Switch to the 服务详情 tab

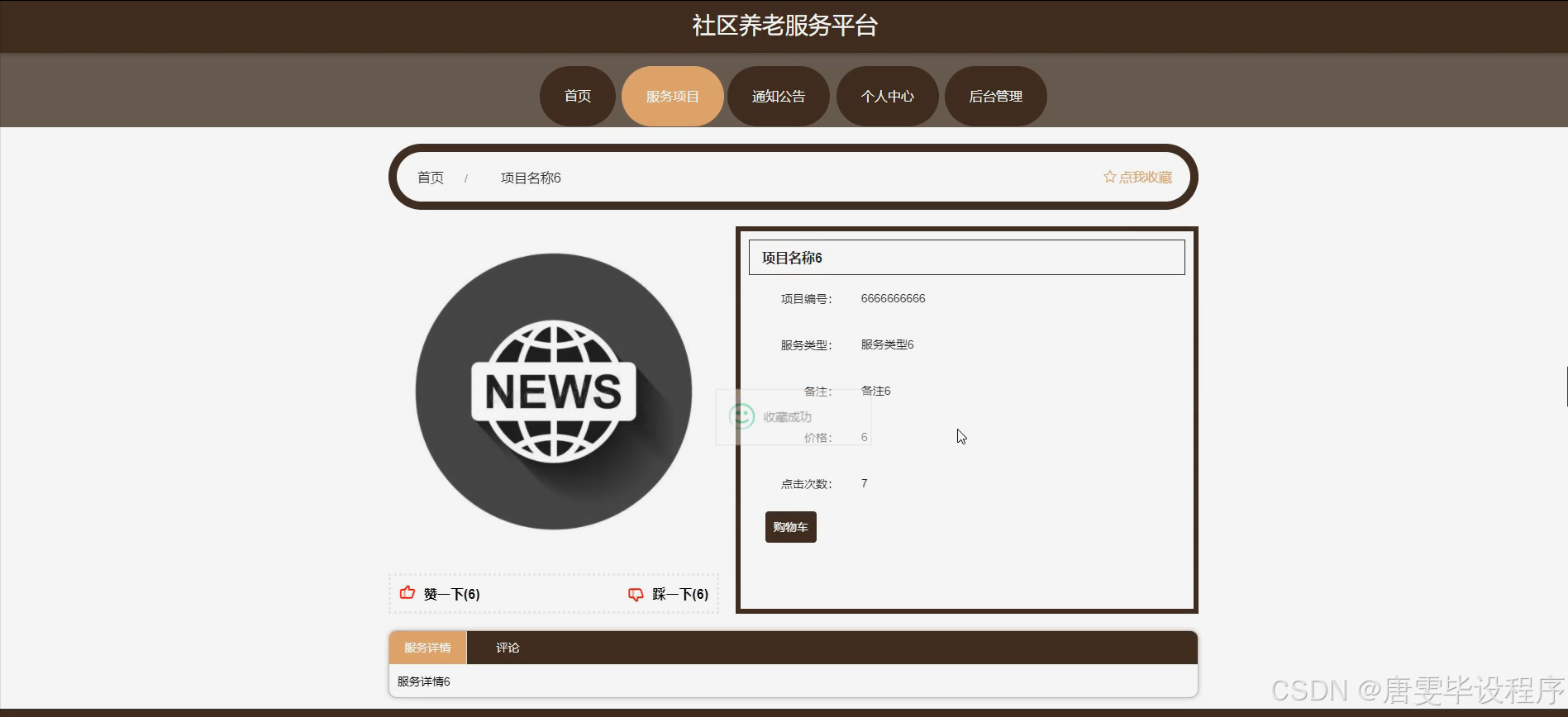pos(427,648)
